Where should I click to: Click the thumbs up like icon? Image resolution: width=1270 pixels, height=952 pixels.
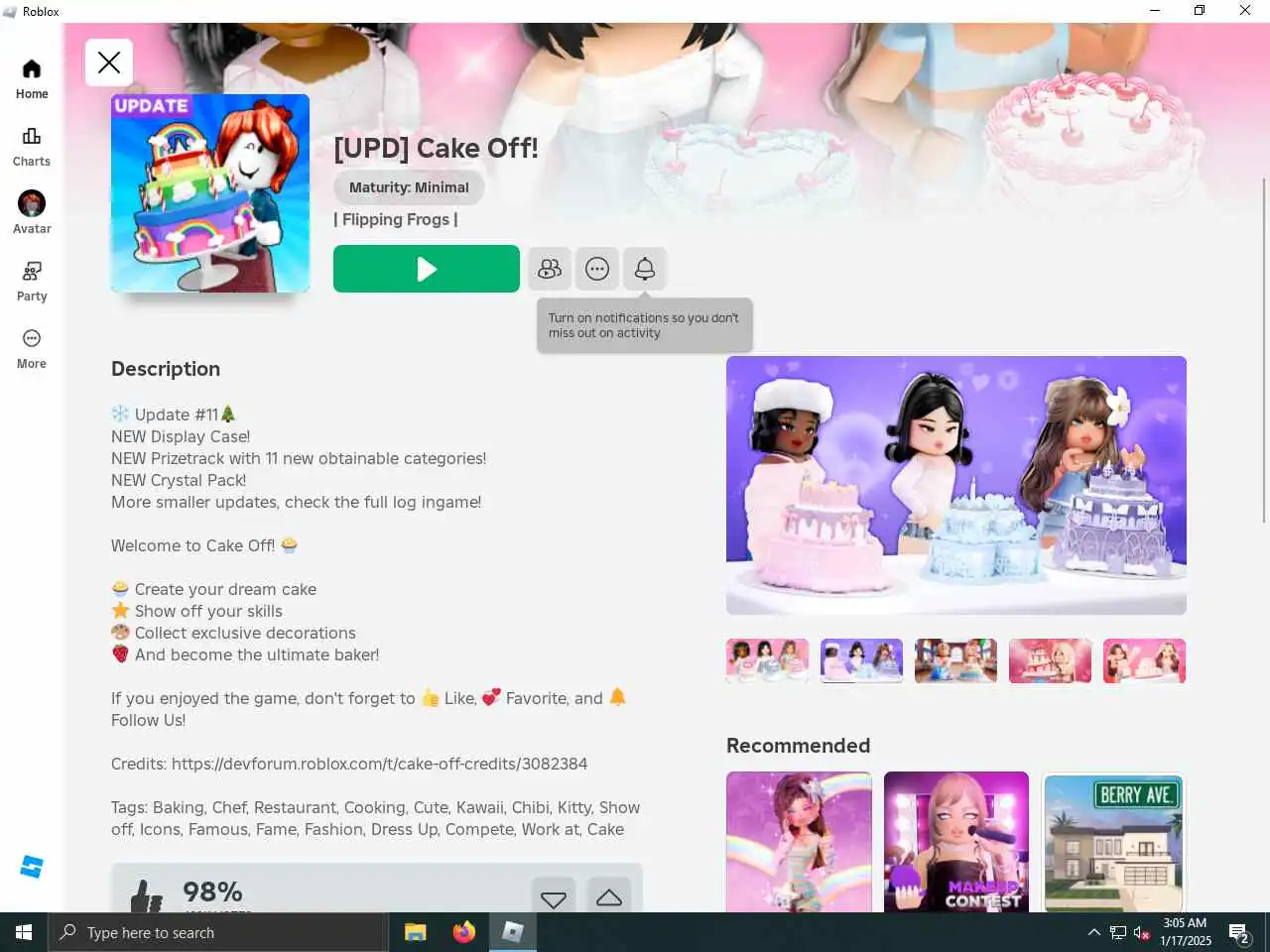pos(147,896)
